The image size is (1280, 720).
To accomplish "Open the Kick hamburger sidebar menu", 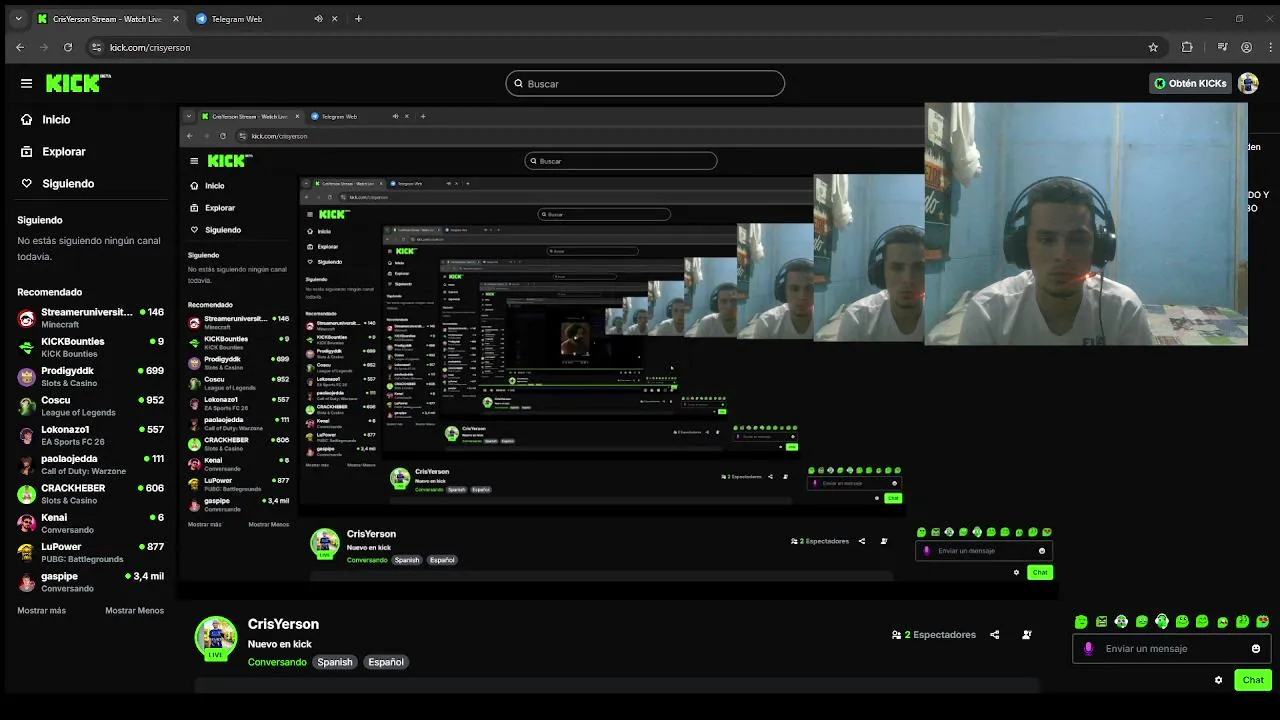I will click(27, 84).
